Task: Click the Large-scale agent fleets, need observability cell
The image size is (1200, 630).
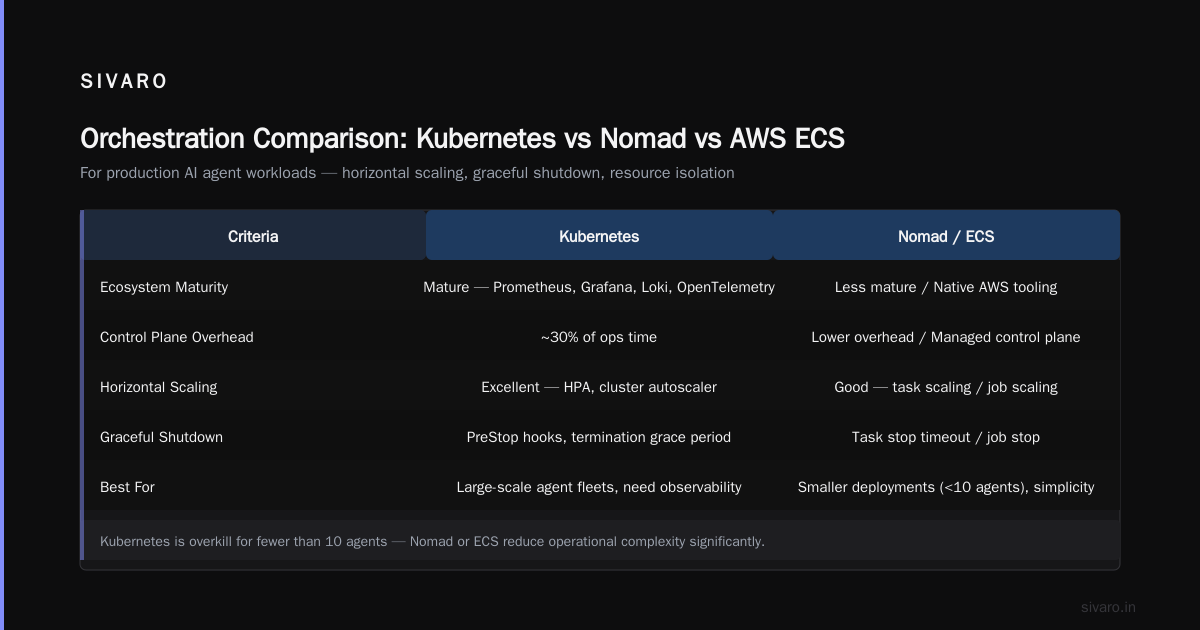Action: (599, 487)
